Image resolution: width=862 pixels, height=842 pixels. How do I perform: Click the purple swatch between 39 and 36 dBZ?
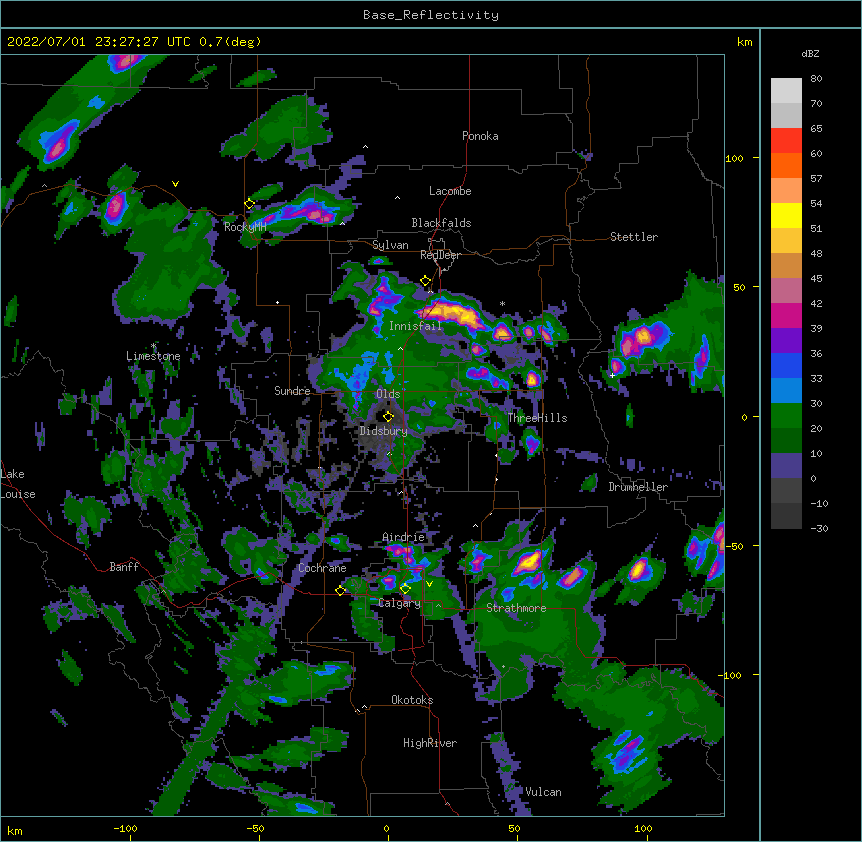tap(786, 341)
